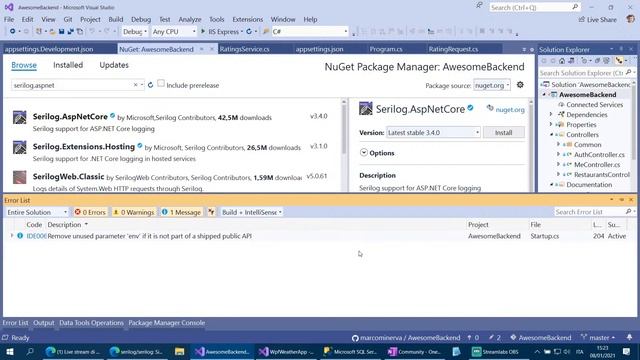Click the Solution Explorer Home icon
640x360 pixels.
(x=562, y=61)
